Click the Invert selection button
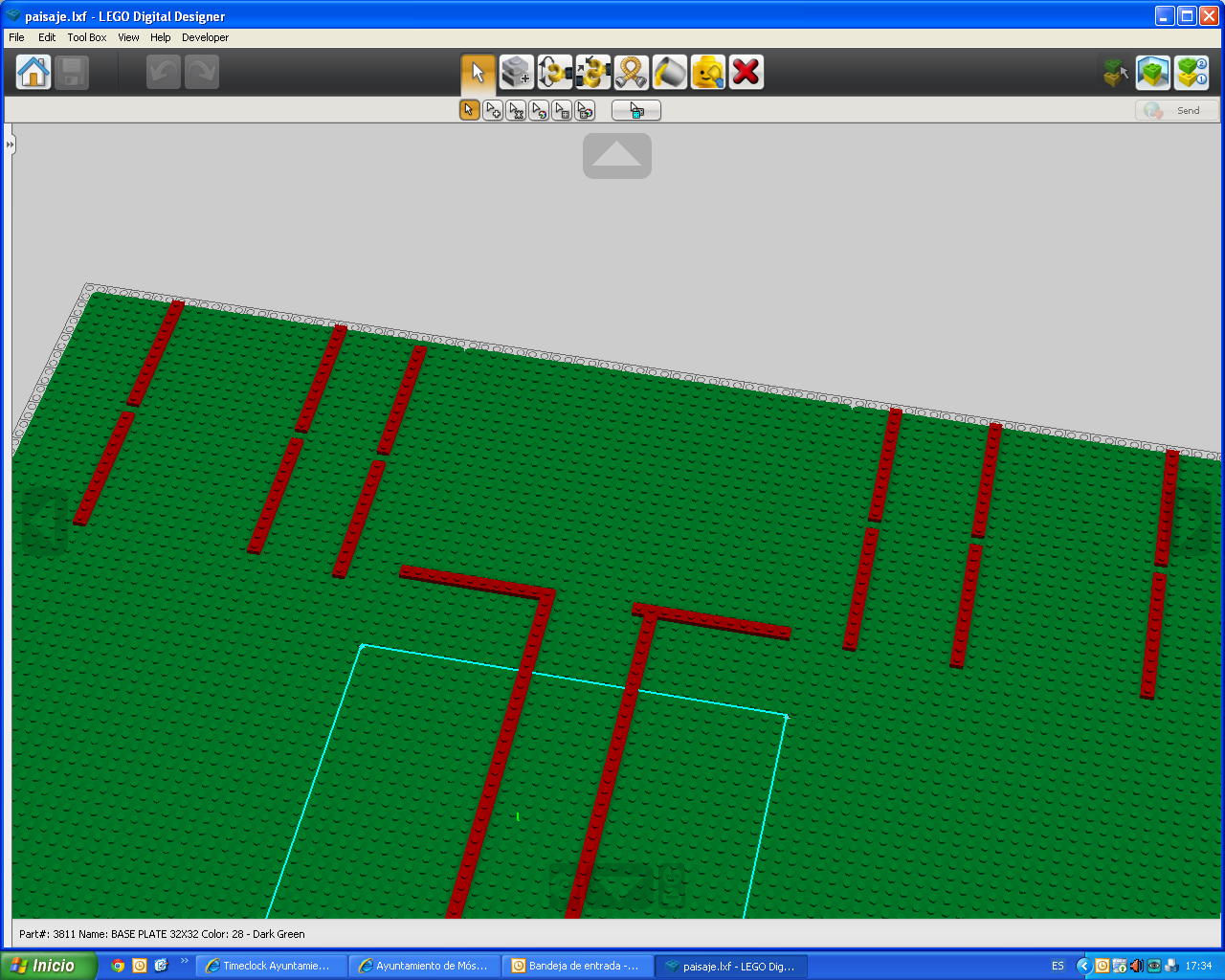 pyautogui.click(x=636, y=110)
